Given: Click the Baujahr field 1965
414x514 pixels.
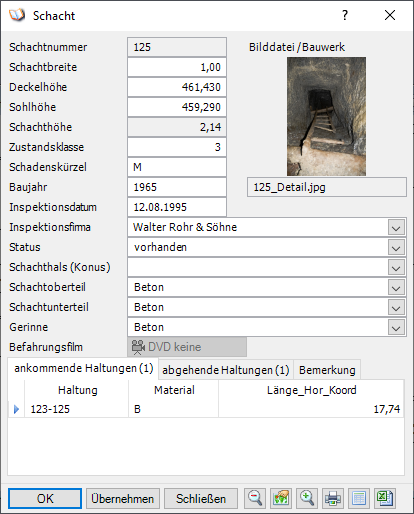Looking at the screenshot, I should [177, 187].
